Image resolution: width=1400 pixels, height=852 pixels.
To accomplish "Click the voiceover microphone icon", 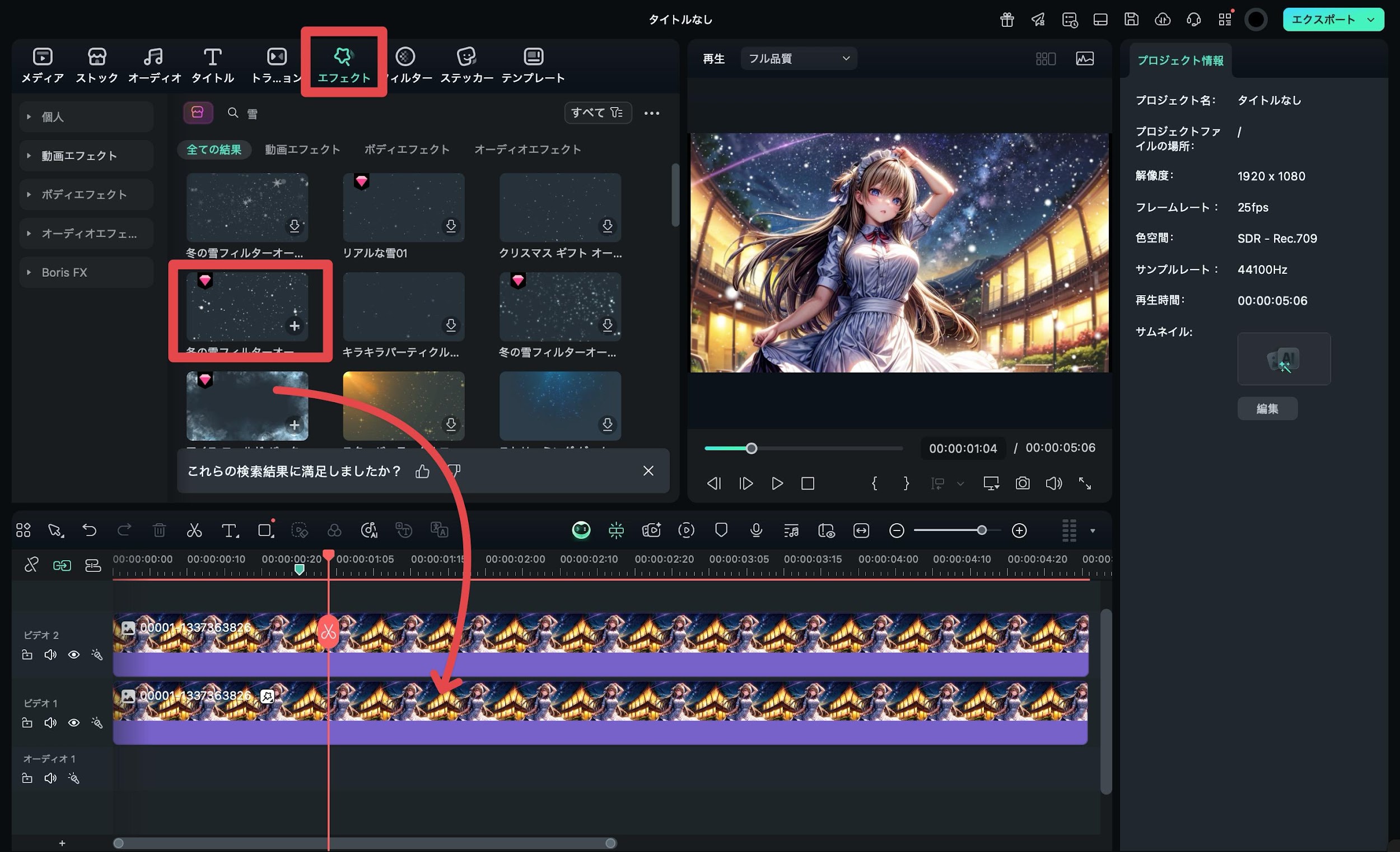I will coord(755,530).
